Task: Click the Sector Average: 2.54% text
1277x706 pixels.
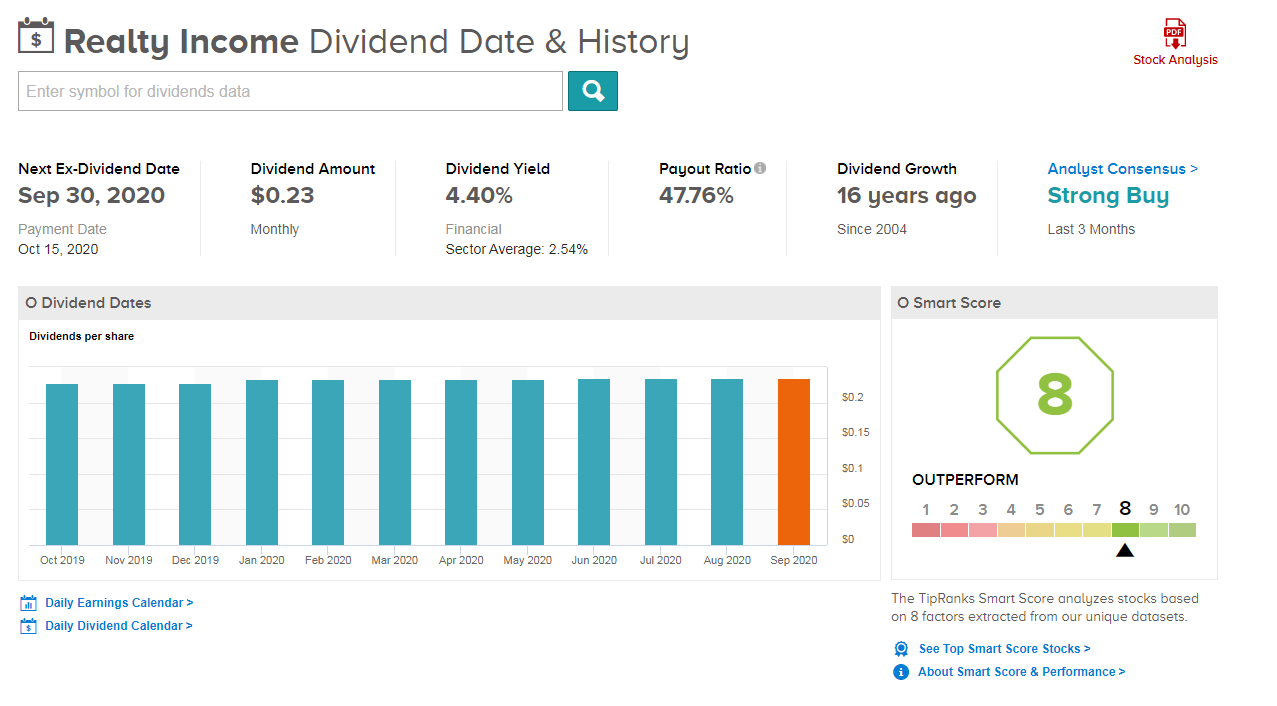Action: click(x=517, y=249)
